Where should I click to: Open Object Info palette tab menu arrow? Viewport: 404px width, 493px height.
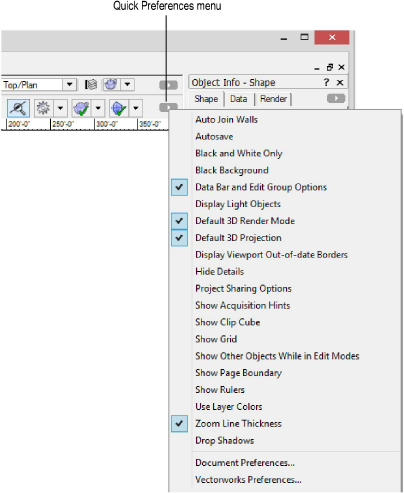pos(336,98)
